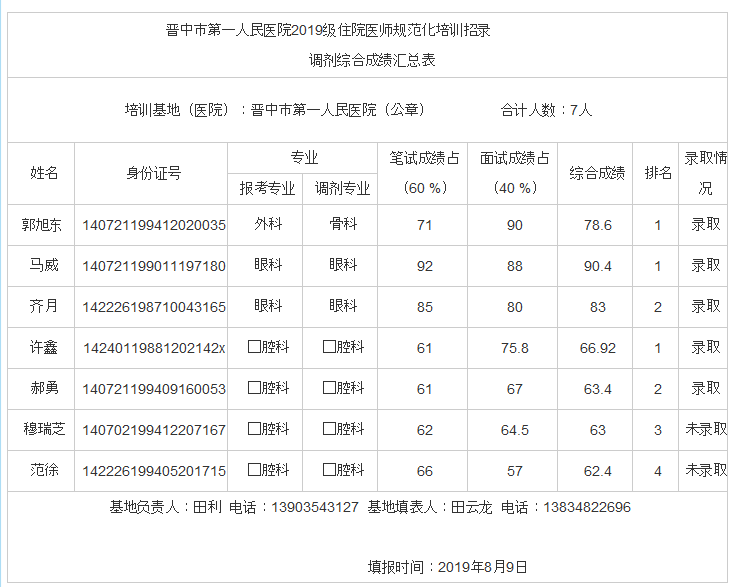
Task: Click the 排名 column header
Action: pos(657,173)
